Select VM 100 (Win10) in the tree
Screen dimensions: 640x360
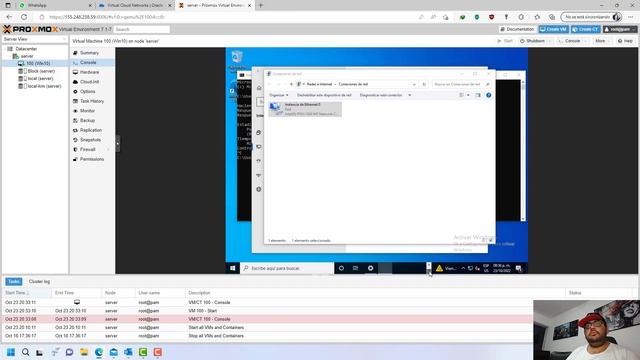pyautogui.click(x=38, y=64)
